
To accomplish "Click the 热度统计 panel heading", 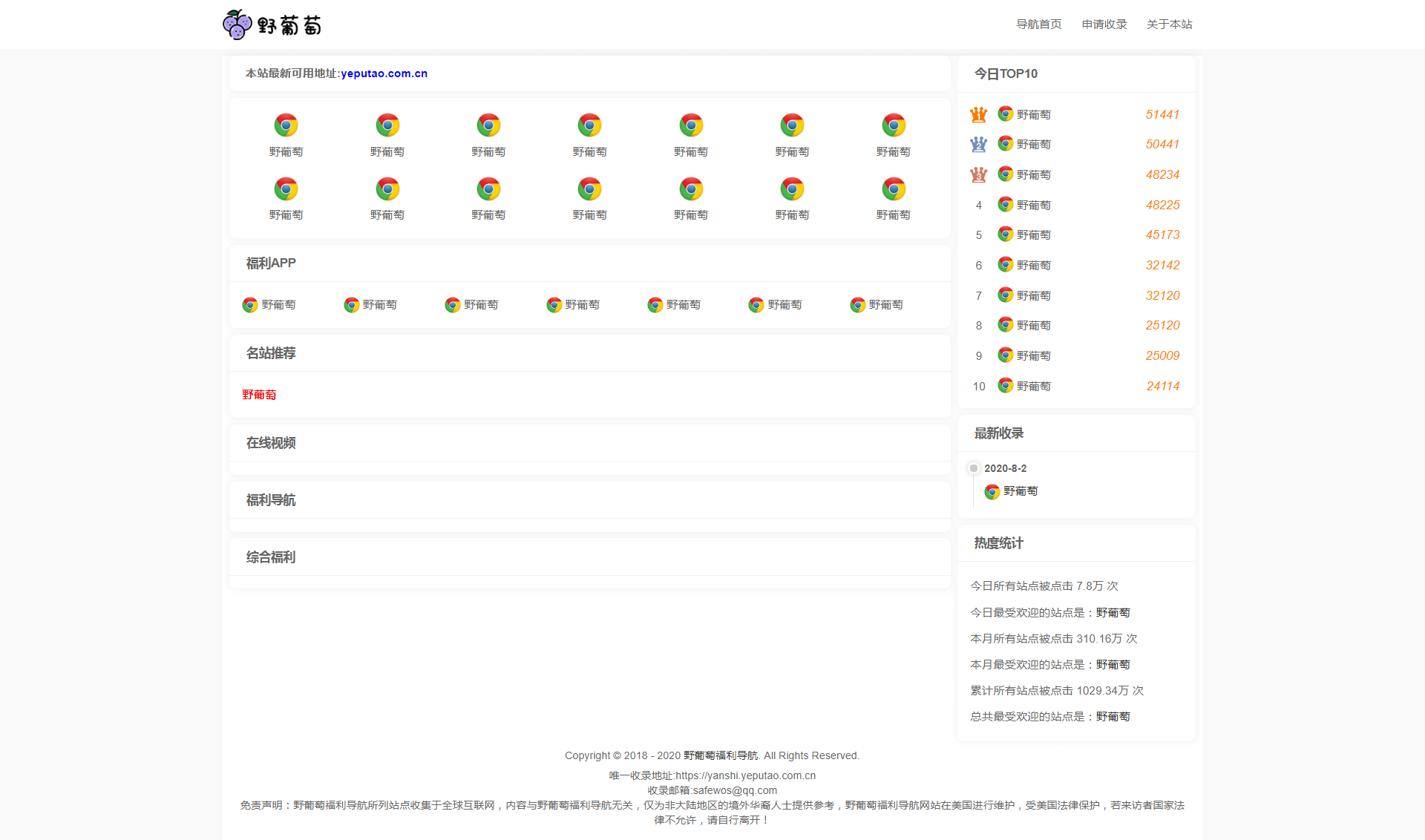I will click(999, 543).
